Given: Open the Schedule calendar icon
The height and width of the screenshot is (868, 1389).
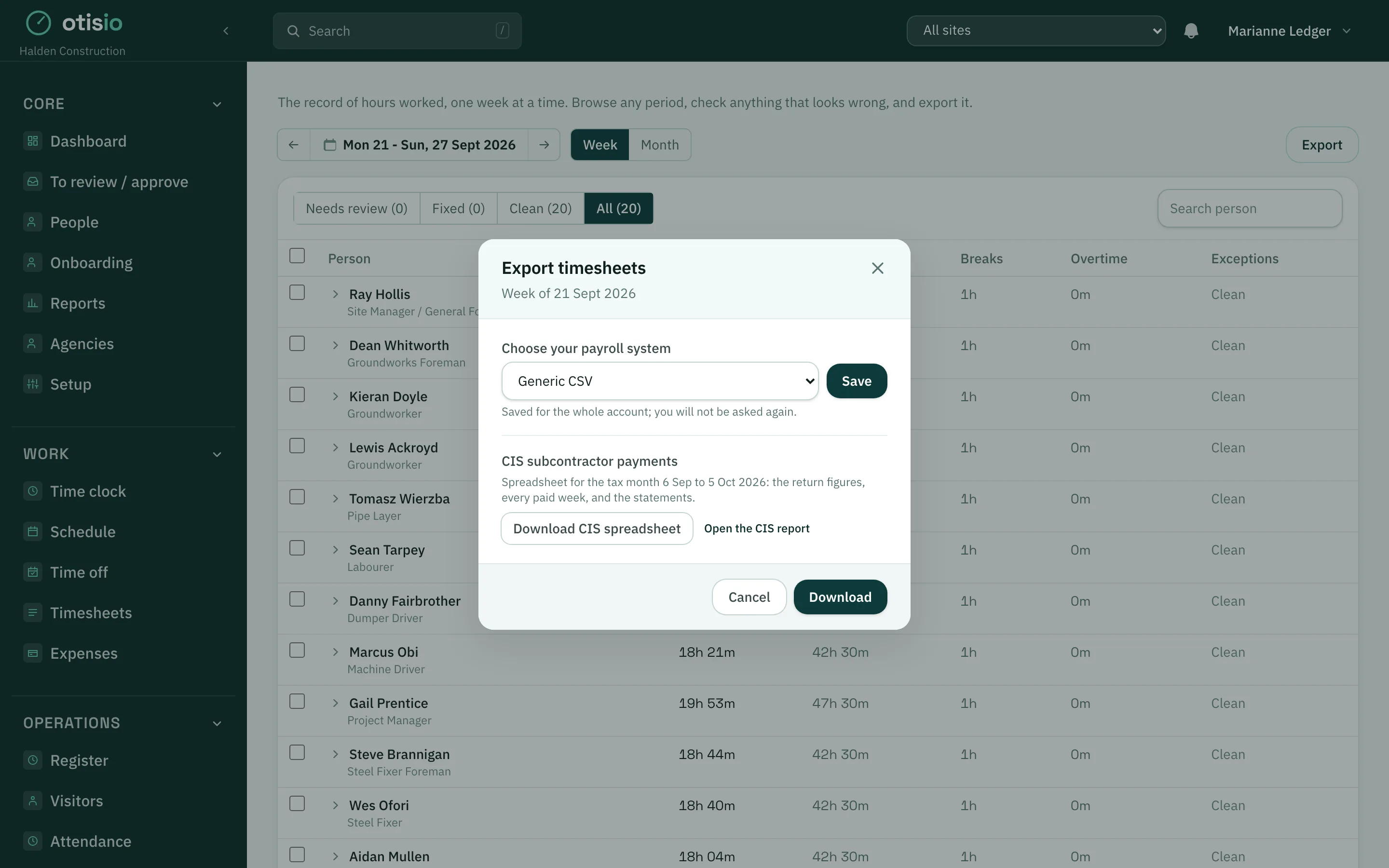Looking at the screenshot, I should (33, 531).
